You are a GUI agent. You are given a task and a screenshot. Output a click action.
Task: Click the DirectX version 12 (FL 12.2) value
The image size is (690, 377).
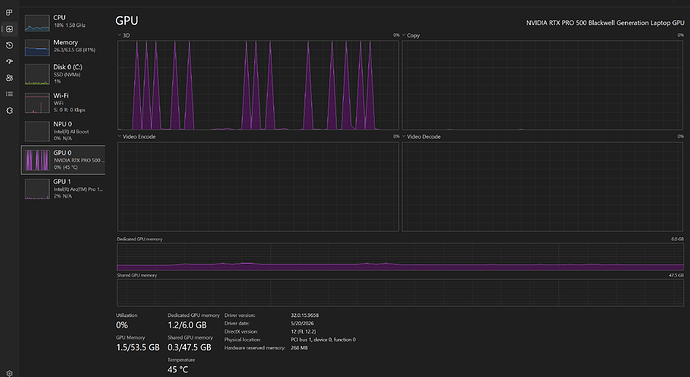[x=303, y=332]
